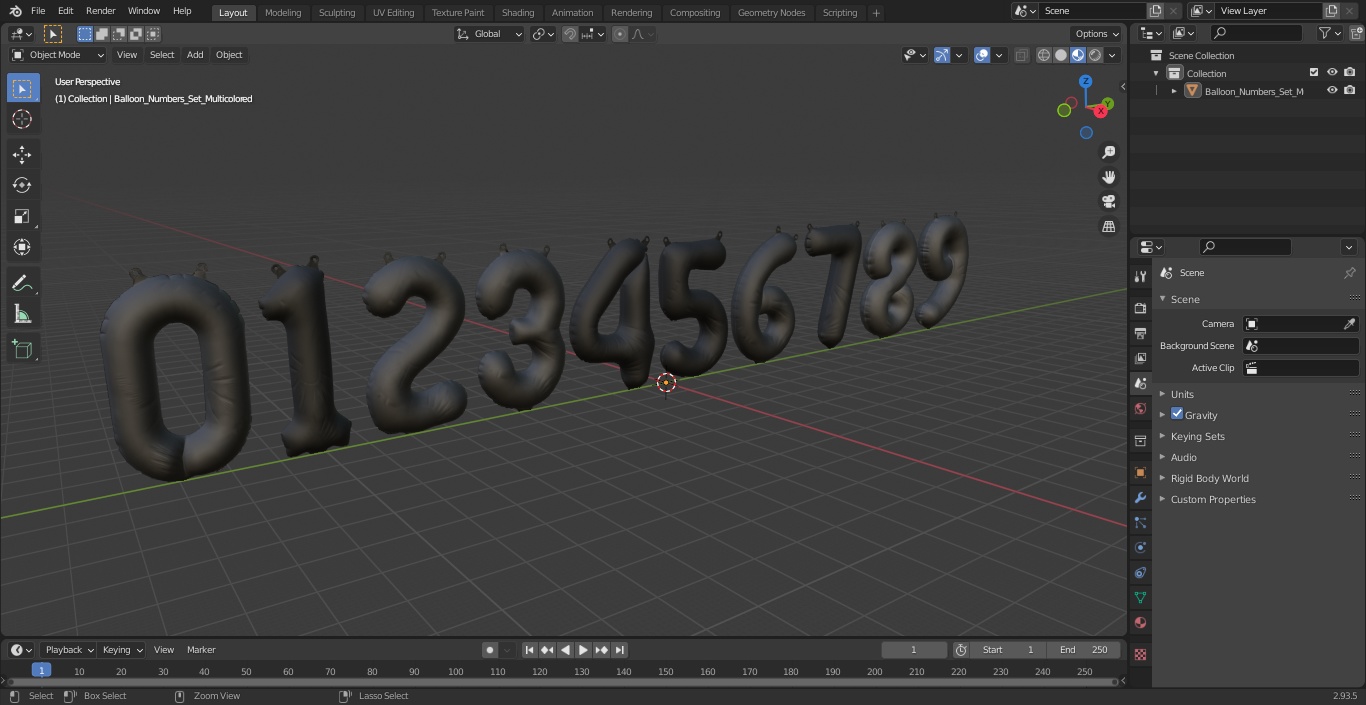Open the File menu

(38, 11)
